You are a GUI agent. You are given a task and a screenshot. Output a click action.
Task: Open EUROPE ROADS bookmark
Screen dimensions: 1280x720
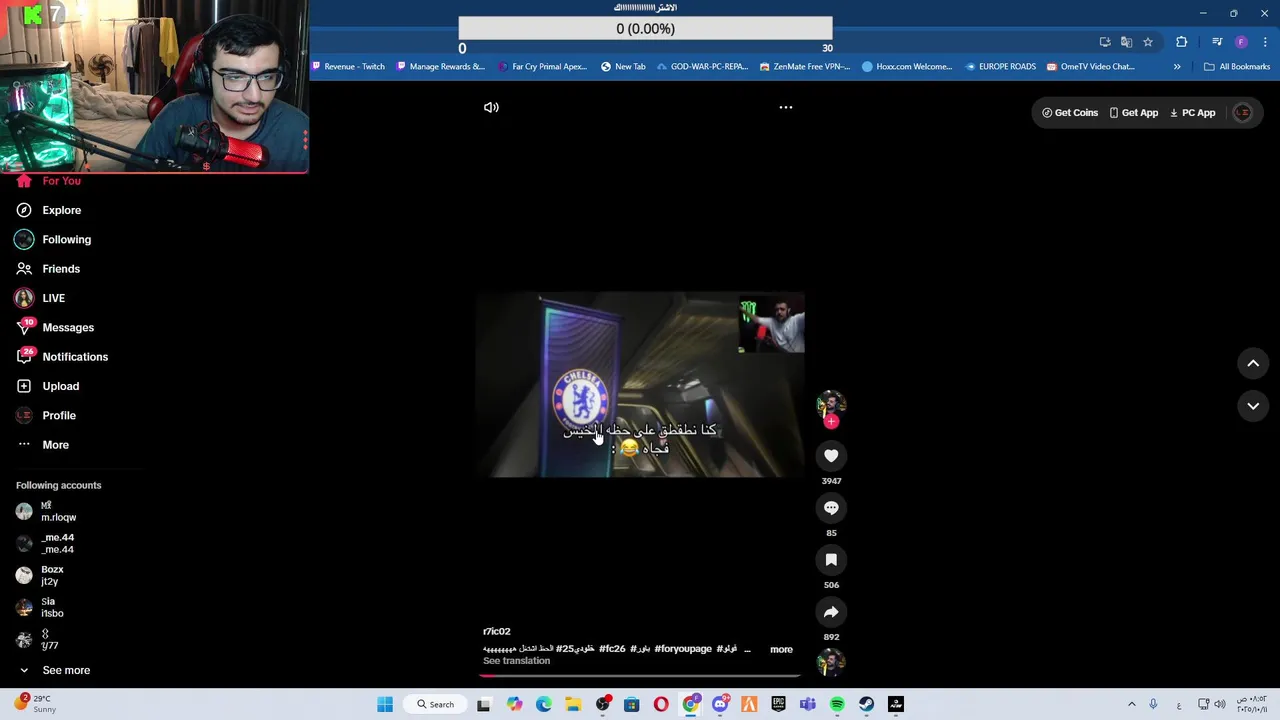tap(1001, 66)
